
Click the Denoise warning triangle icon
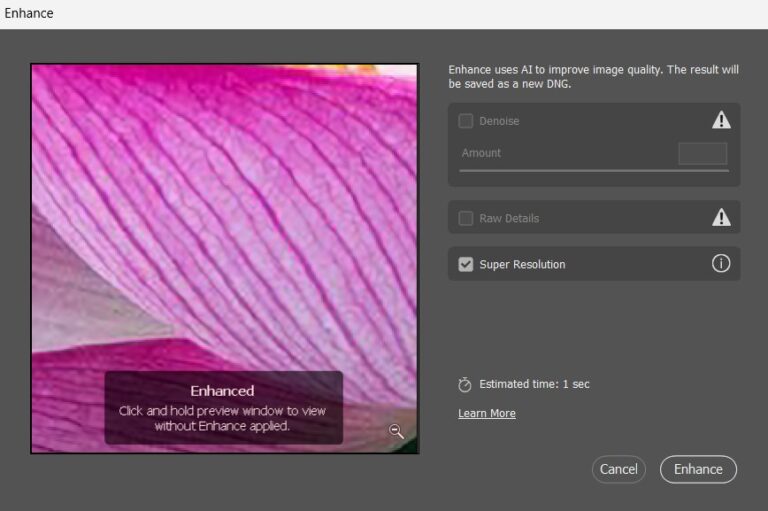721,120
